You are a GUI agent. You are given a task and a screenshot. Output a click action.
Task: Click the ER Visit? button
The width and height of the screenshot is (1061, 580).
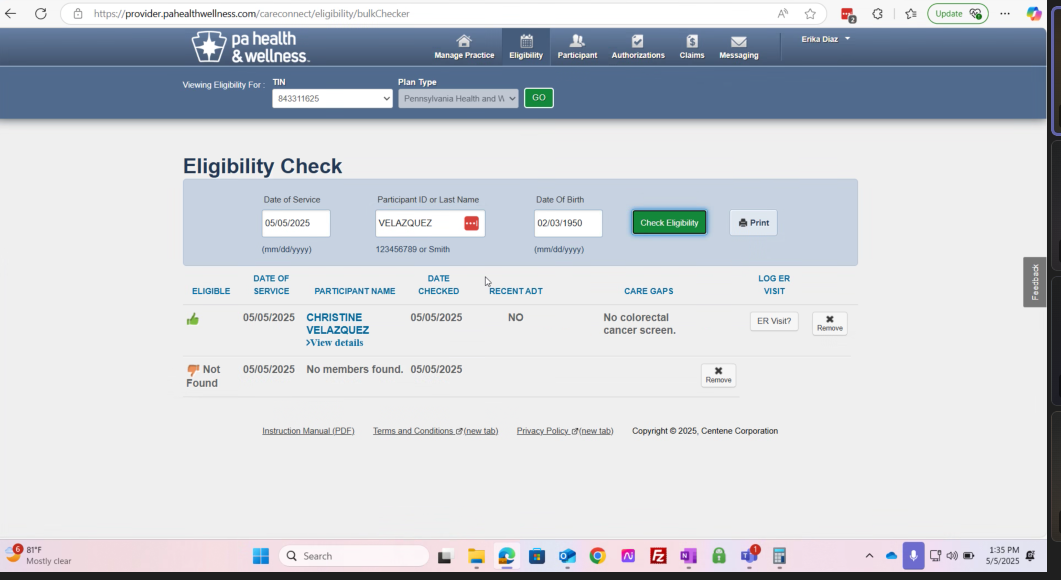coord(773,321)
